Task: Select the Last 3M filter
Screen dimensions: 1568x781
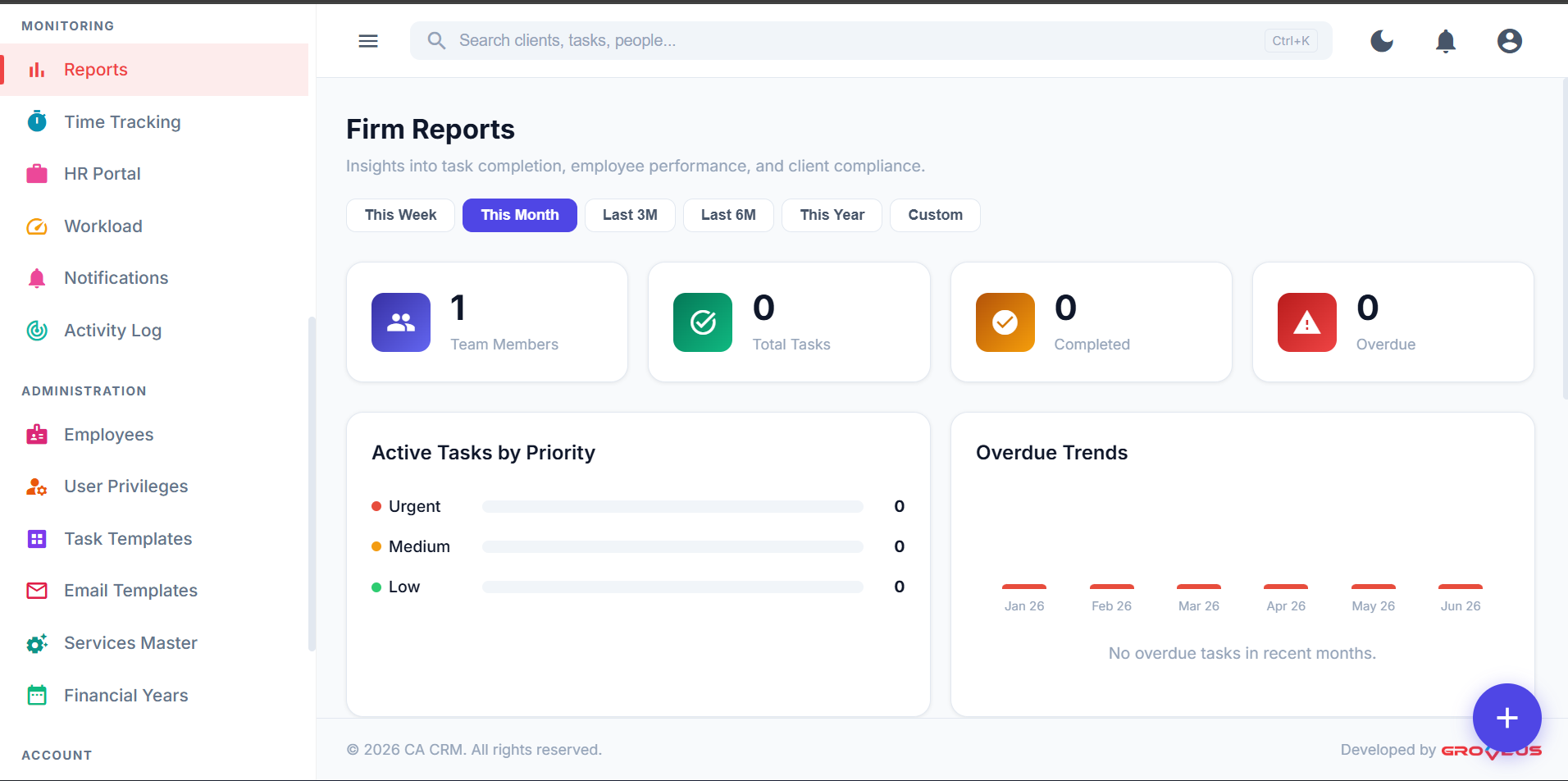Action: point(630,215)
